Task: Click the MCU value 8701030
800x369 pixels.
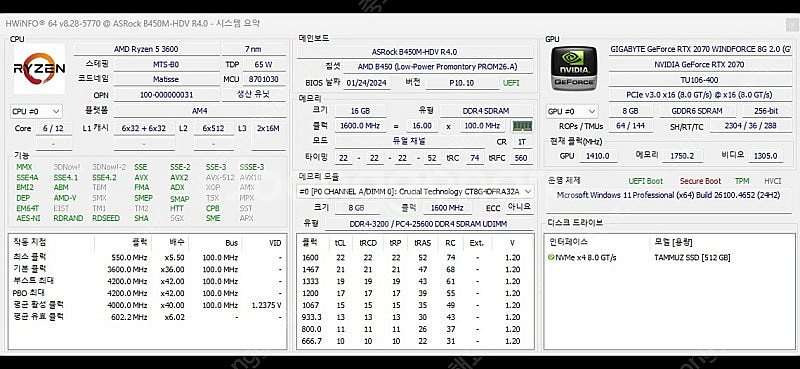Action: click(264, 80)
